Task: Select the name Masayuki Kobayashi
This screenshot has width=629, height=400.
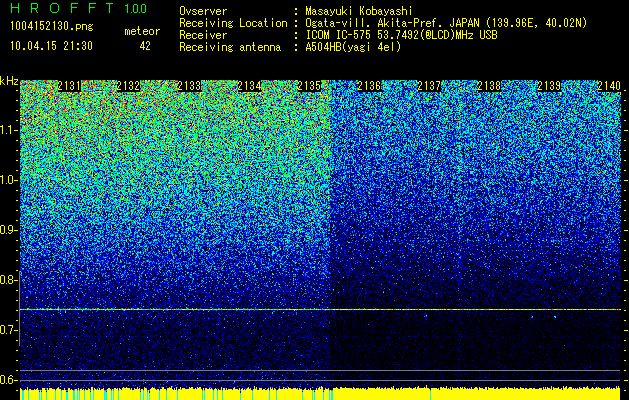Action: [x=359, y=11]
